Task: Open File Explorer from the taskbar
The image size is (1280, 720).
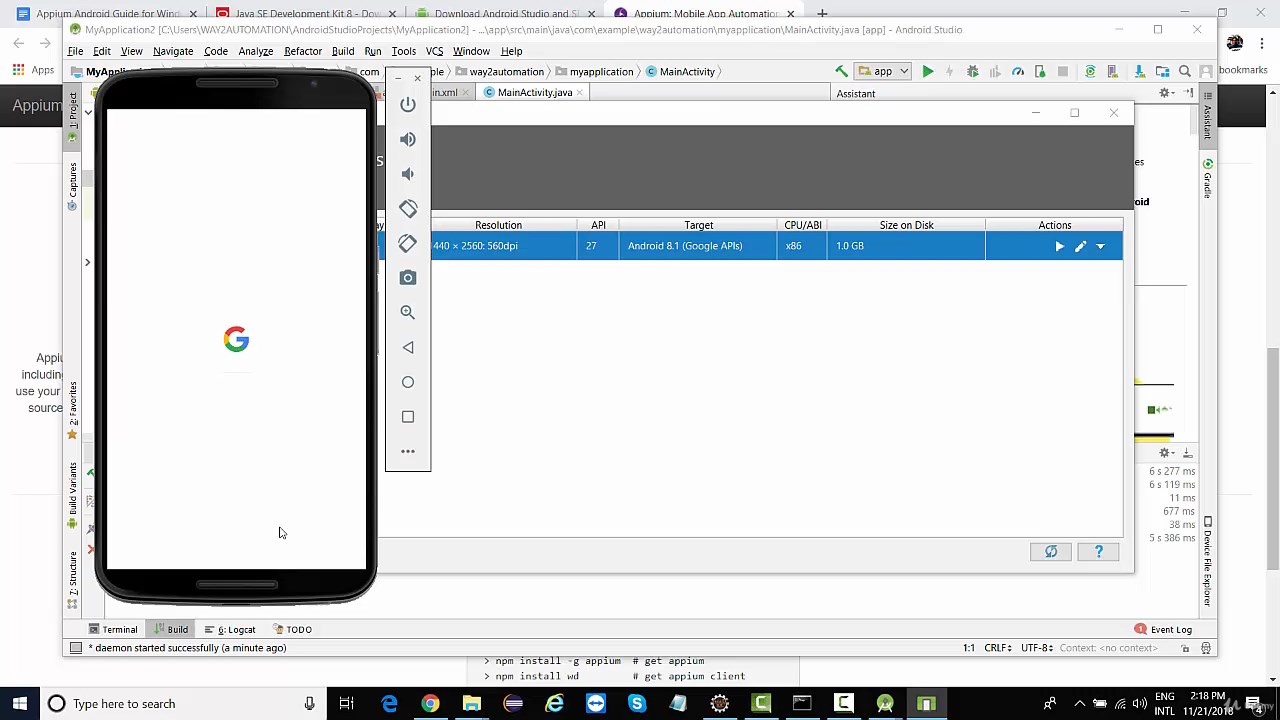Action: click(x=471, y=704)
